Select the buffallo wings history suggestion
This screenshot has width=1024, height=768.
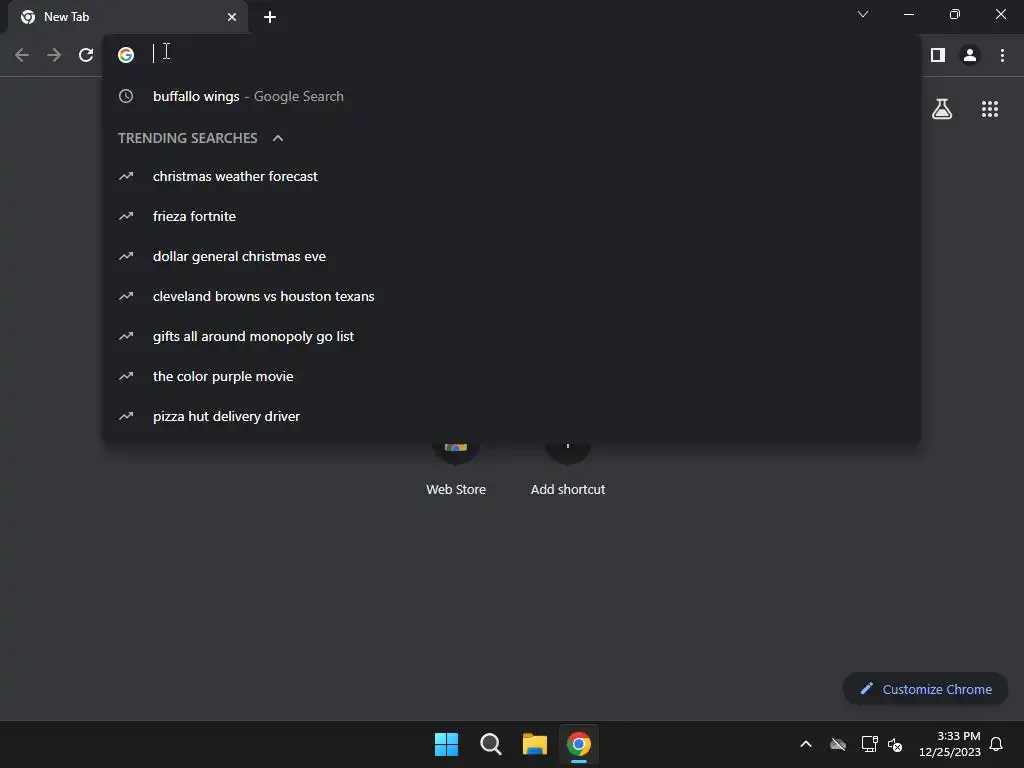click(x=512, y=96)
